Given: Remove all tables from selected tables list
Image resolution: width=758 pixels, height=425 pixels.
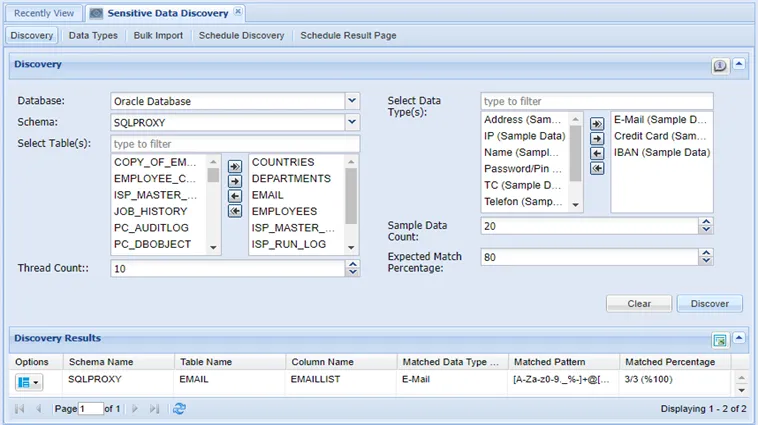Looking at the screenshot, I should point(235,211).
